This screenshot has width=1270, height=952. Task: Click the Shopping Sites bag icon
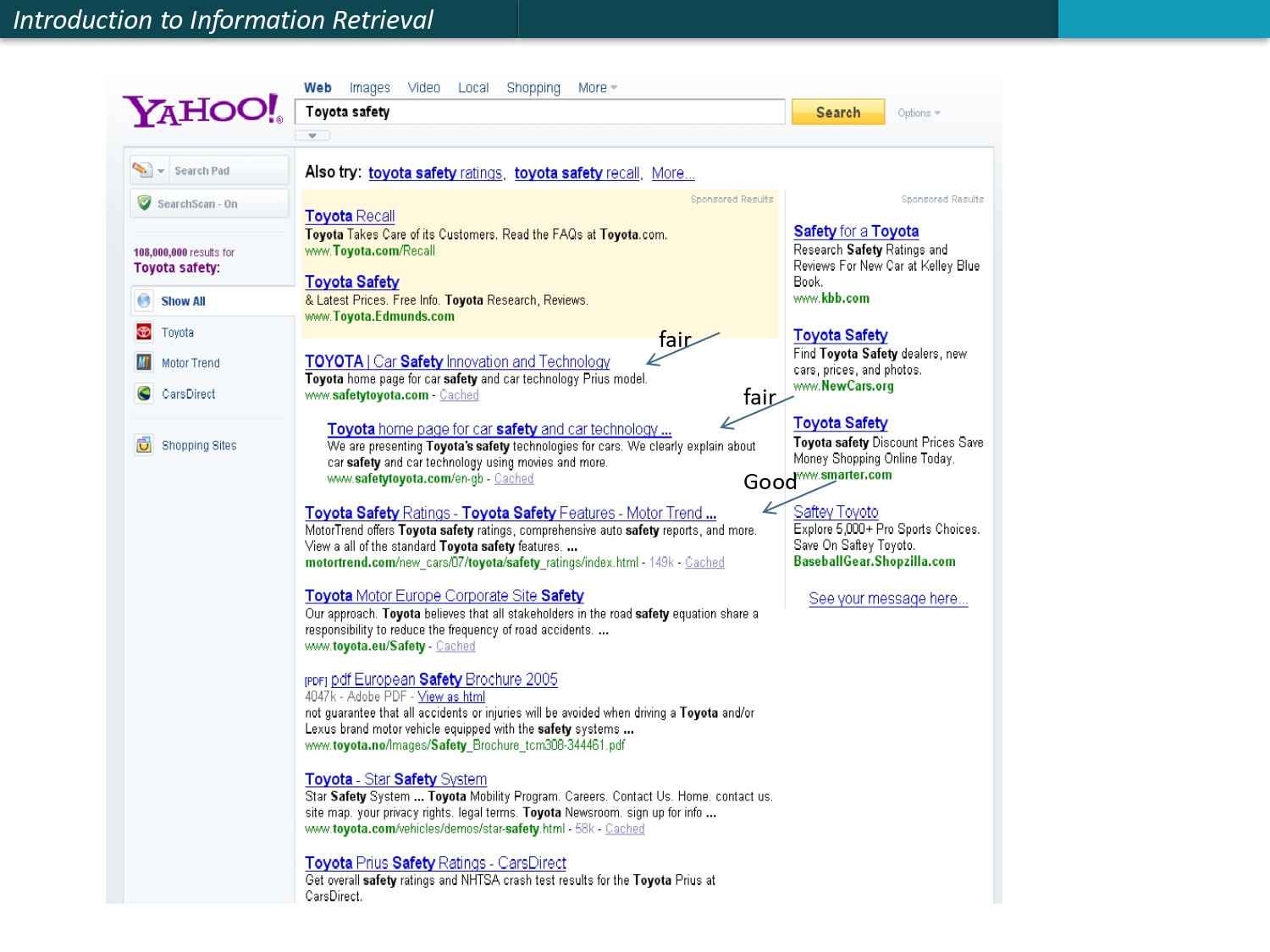pos(144,445)
